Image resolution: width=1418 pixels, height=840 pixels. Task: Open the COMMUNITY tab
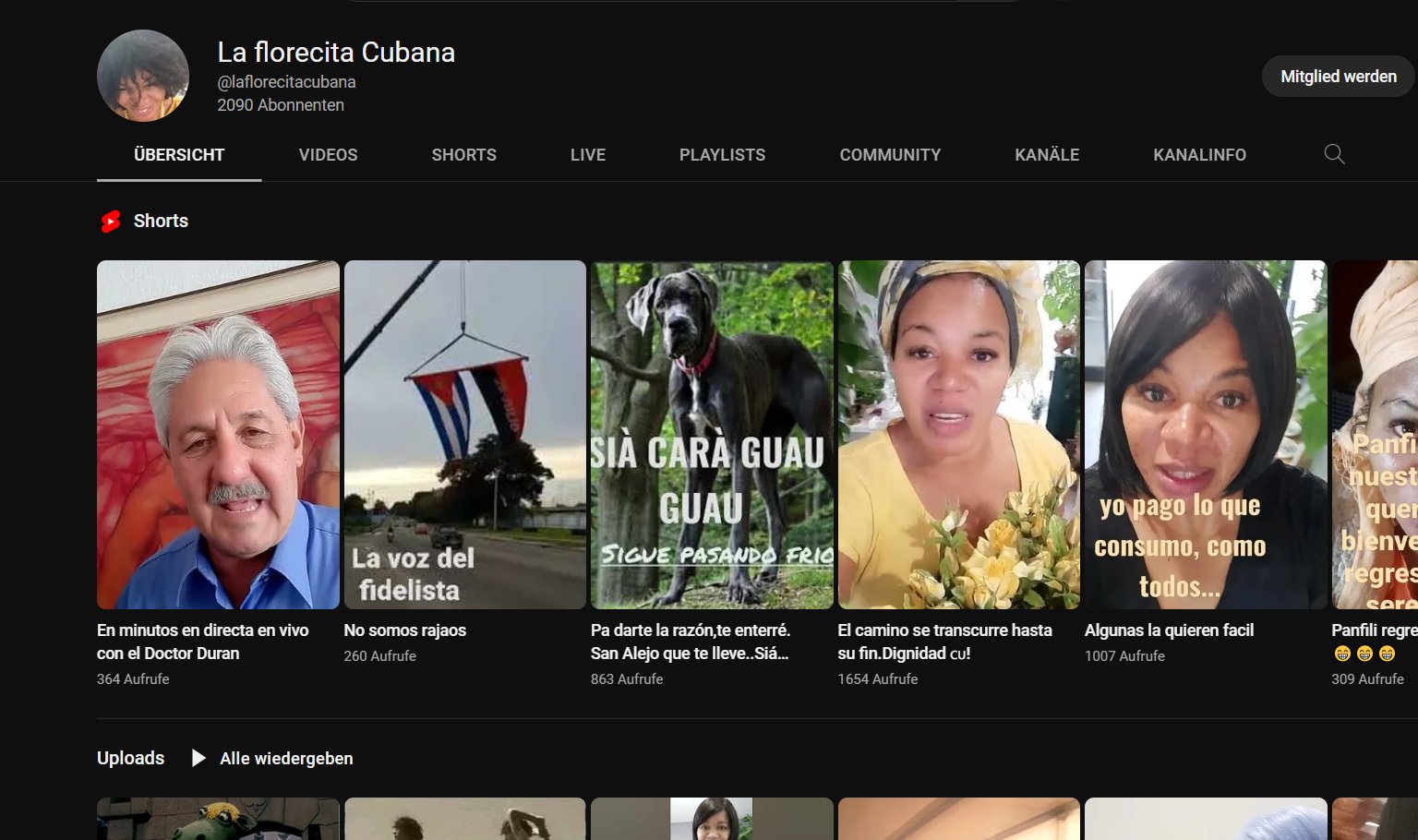click(890, 155)
